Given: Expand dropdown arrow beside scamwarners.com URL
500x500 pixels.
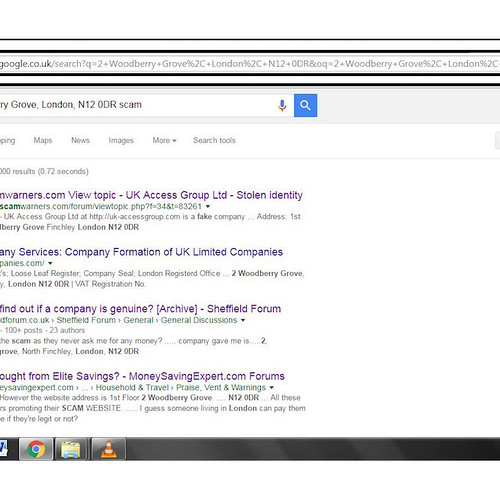Looking at the screenshot, I should point(208,207).
